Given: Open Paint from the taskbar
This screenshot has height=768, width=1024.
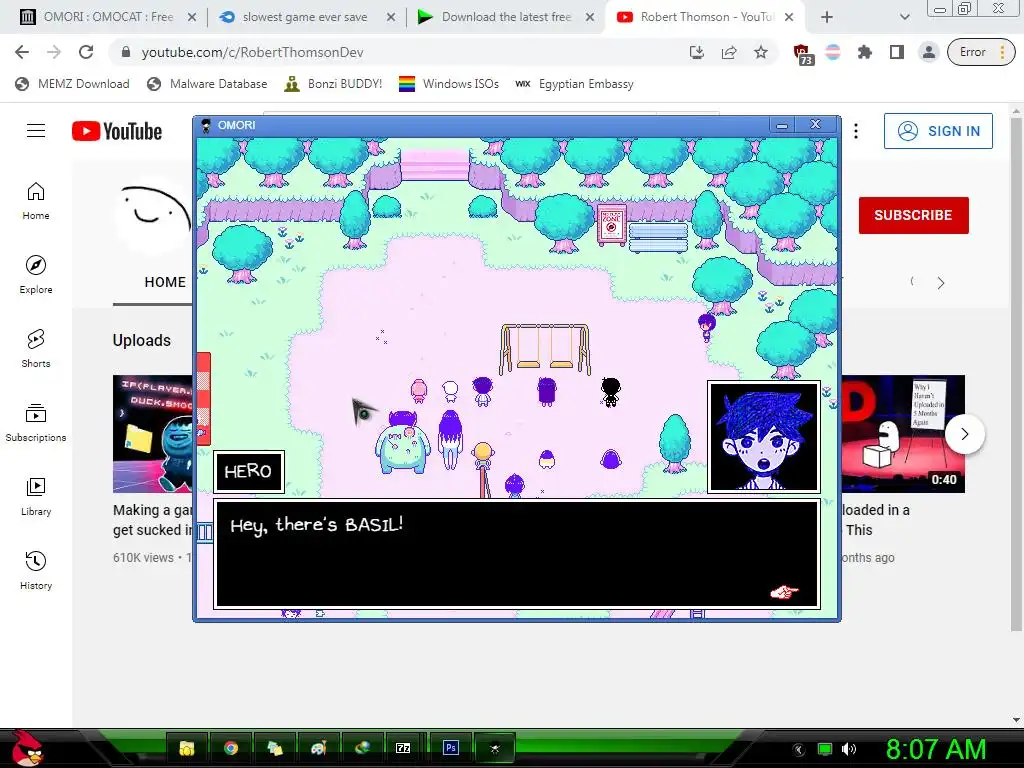Looking at the screenshot, I should coord(318,748).
